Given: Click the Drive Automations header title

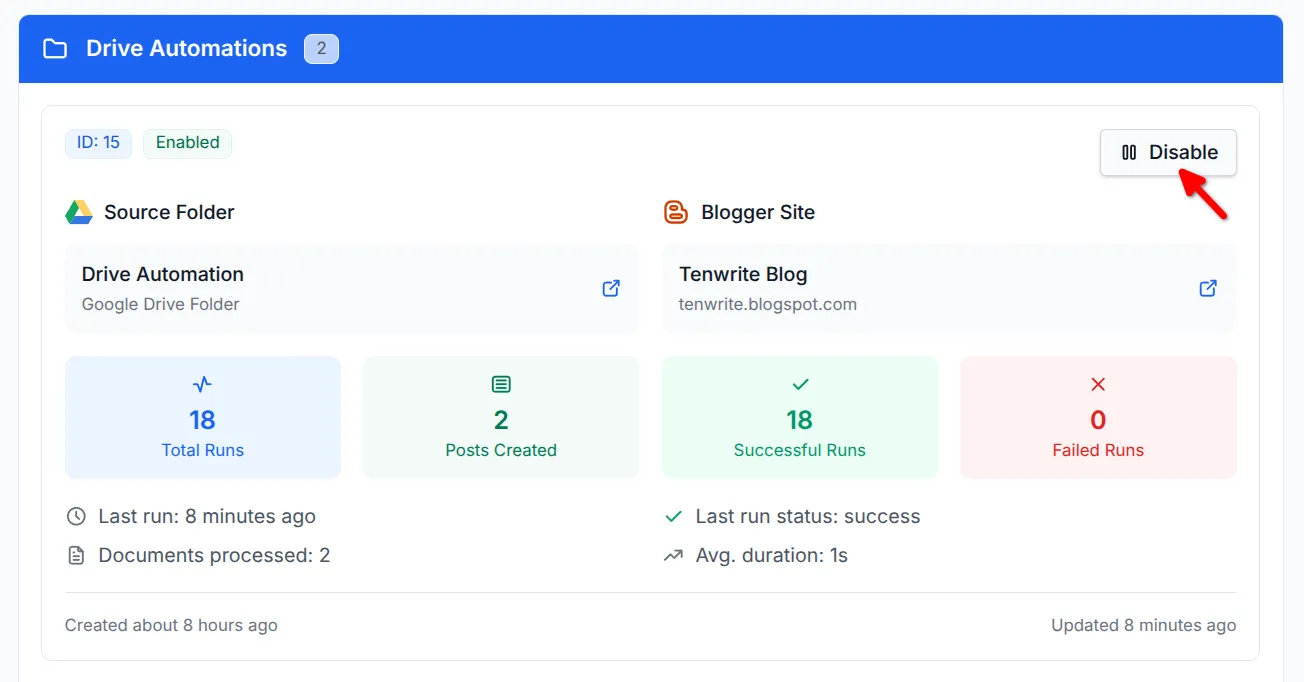Looking at the screenshot, I should 186,49.
